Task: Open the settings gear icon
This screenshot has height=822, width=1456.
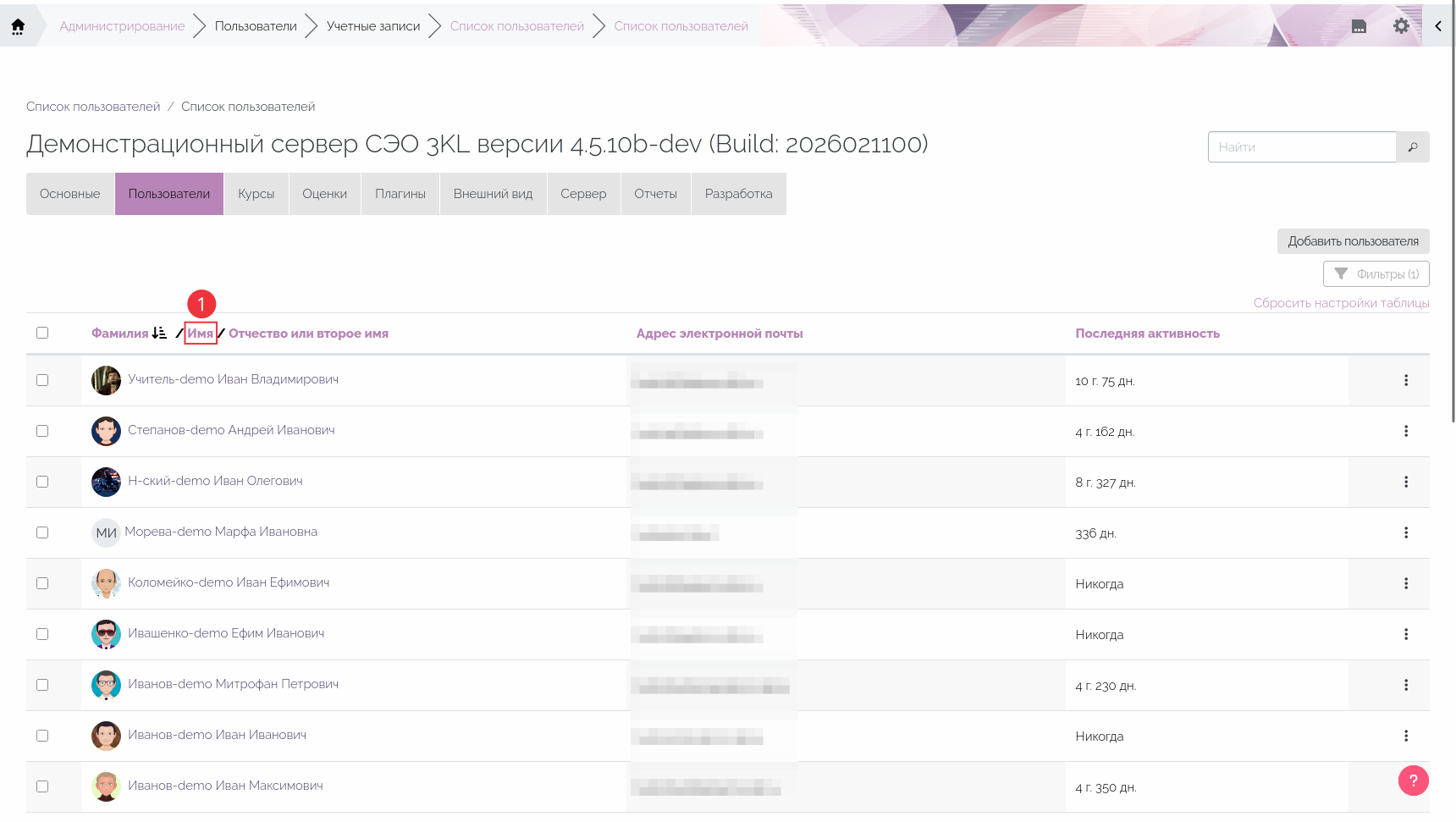Action: click(1401, 26)
